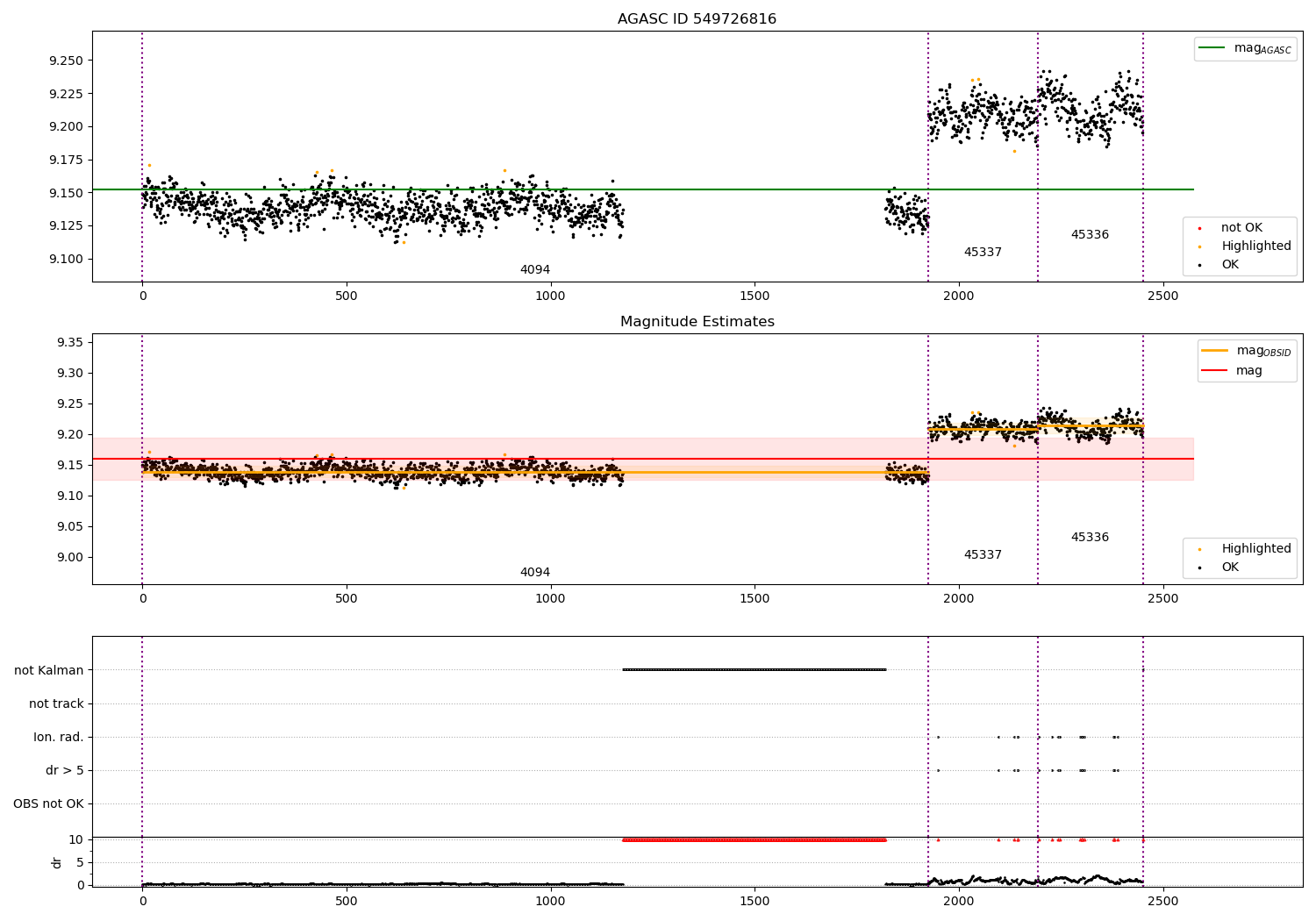
Task: Click obsid label 45337 in Magnitude Estimates plot
Action: [983, 555]
